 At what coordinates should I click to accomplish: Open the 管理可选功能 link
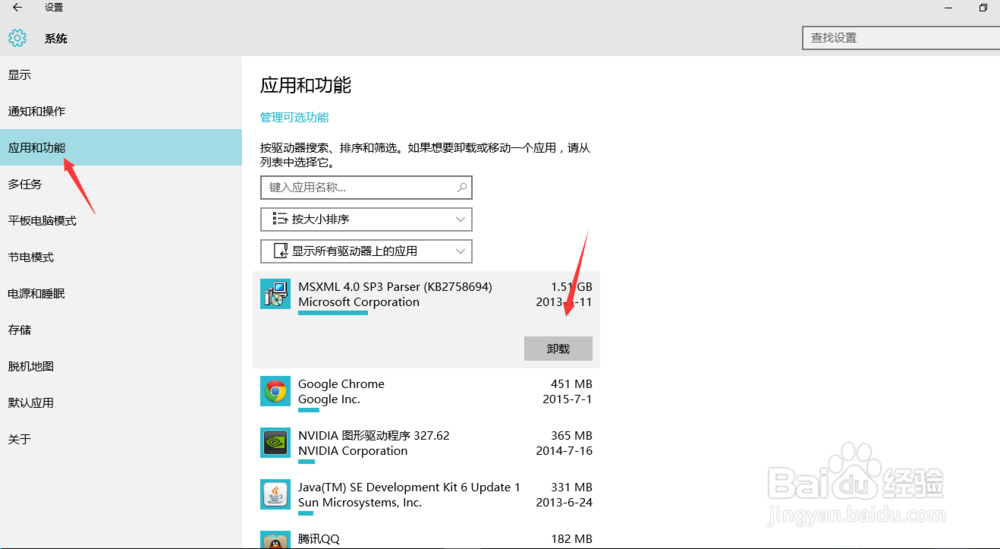point(294,117)
